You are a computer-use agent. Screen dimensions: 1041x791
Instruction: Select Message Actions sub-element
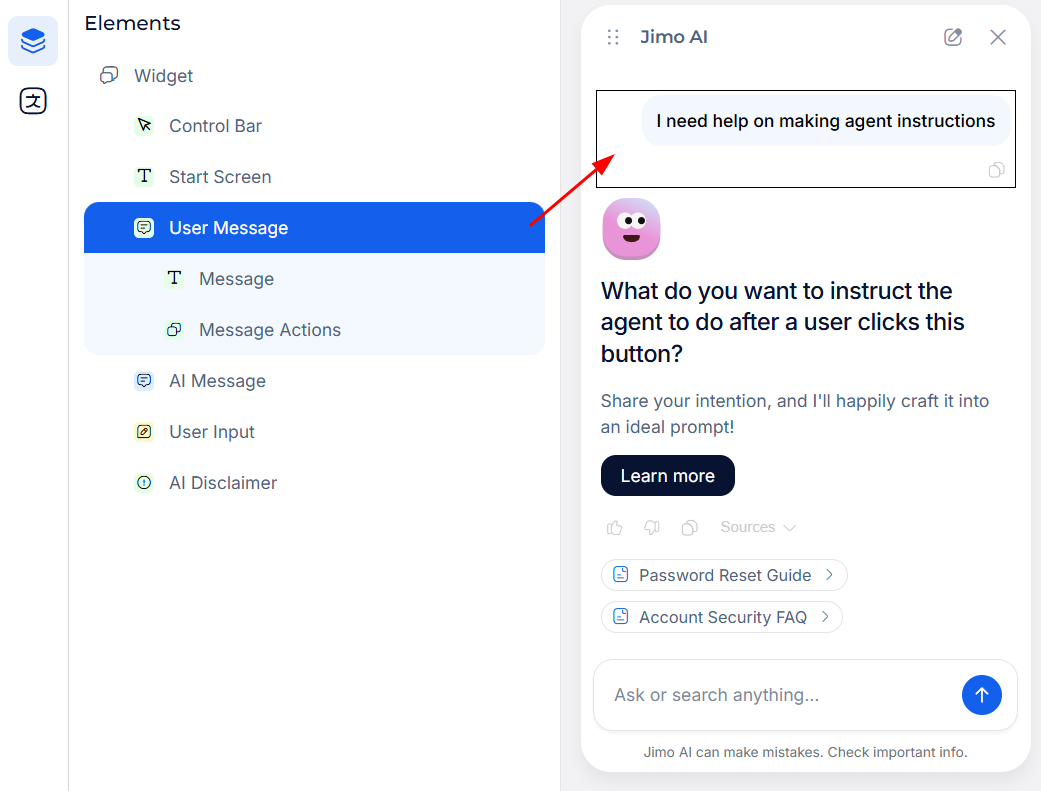pos(269,330)
